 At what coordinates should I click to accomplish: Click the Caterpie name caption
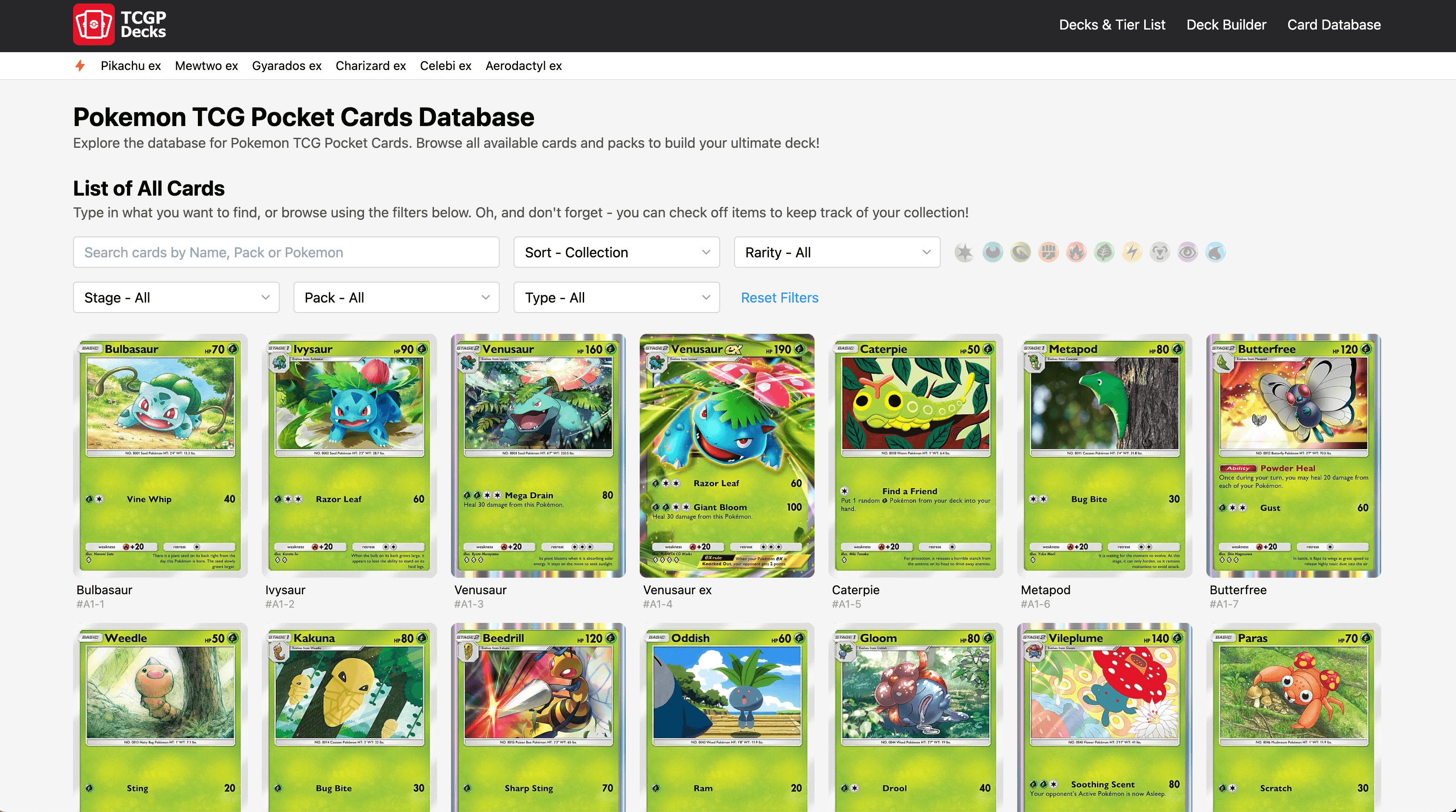856,589
